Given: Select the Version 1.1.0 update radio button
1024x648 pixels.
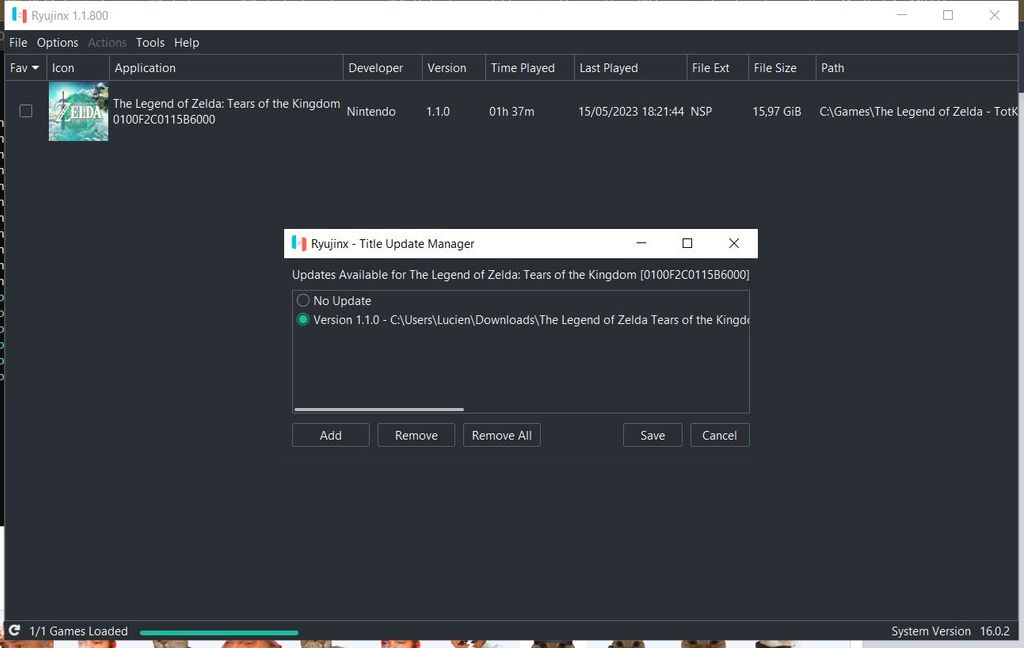Looking at the screenshot, I should coord(303,320).
